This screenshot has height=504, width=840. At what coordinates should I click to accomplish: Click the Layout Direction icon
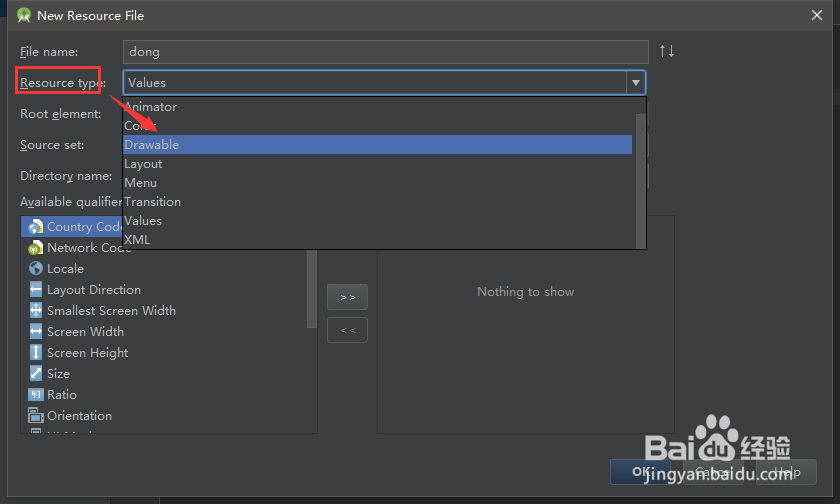[35, 289]
